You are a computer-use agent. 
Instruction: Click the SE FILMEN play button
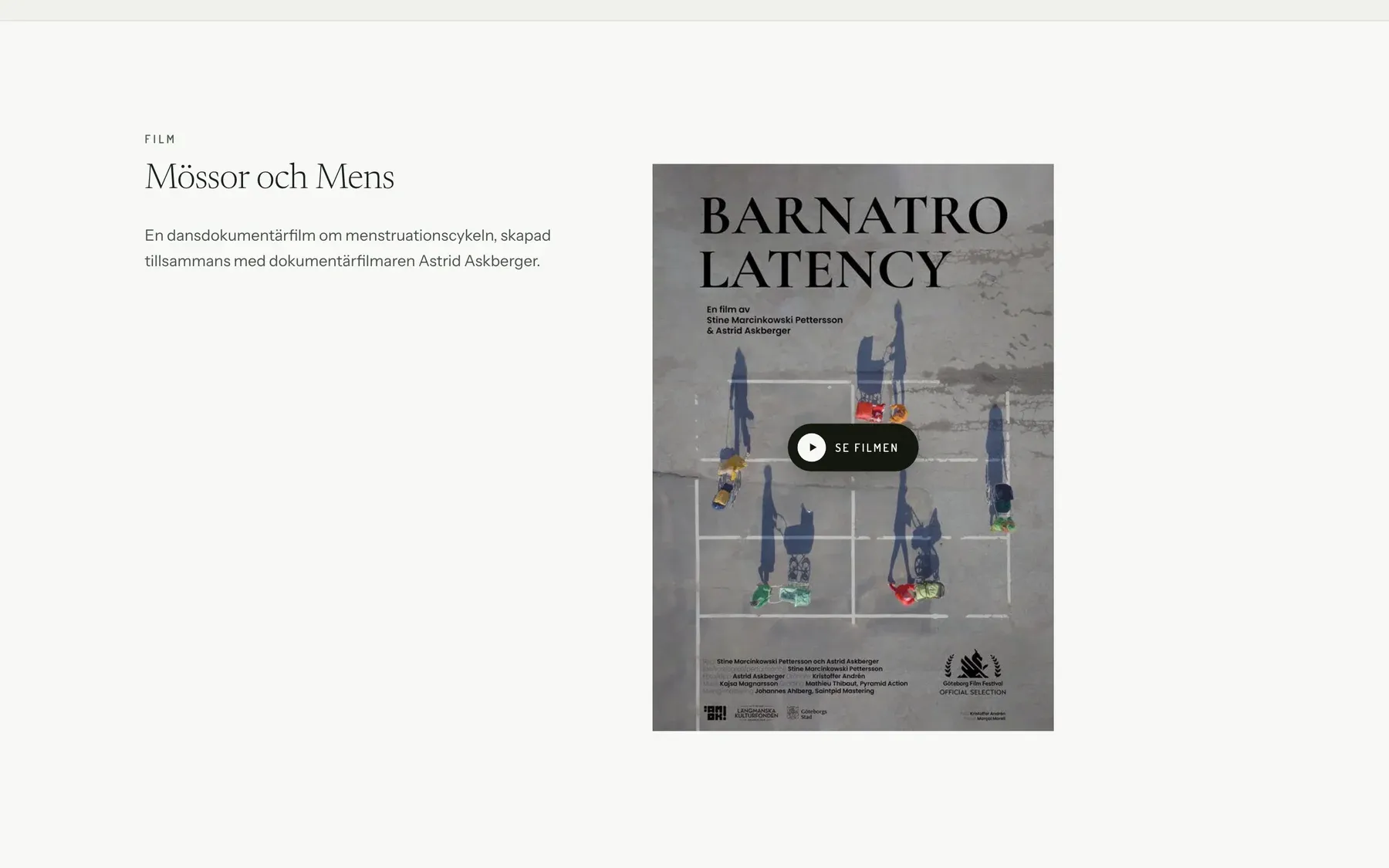point(853,448)
